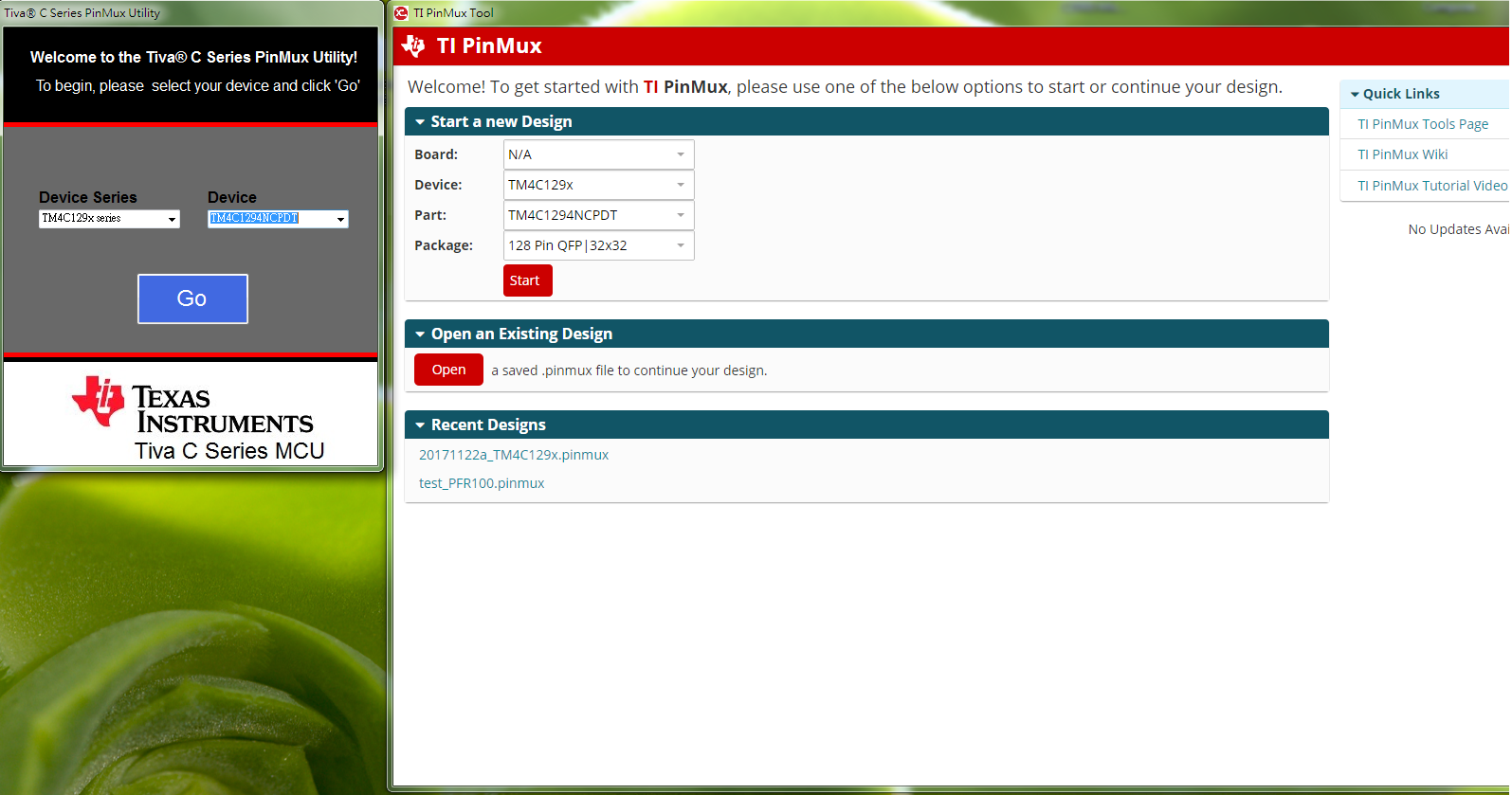Open the Device dropdown showing TM4C1294NCPDT in Tiva utility

pyautogui.click(x=278, y=219)
